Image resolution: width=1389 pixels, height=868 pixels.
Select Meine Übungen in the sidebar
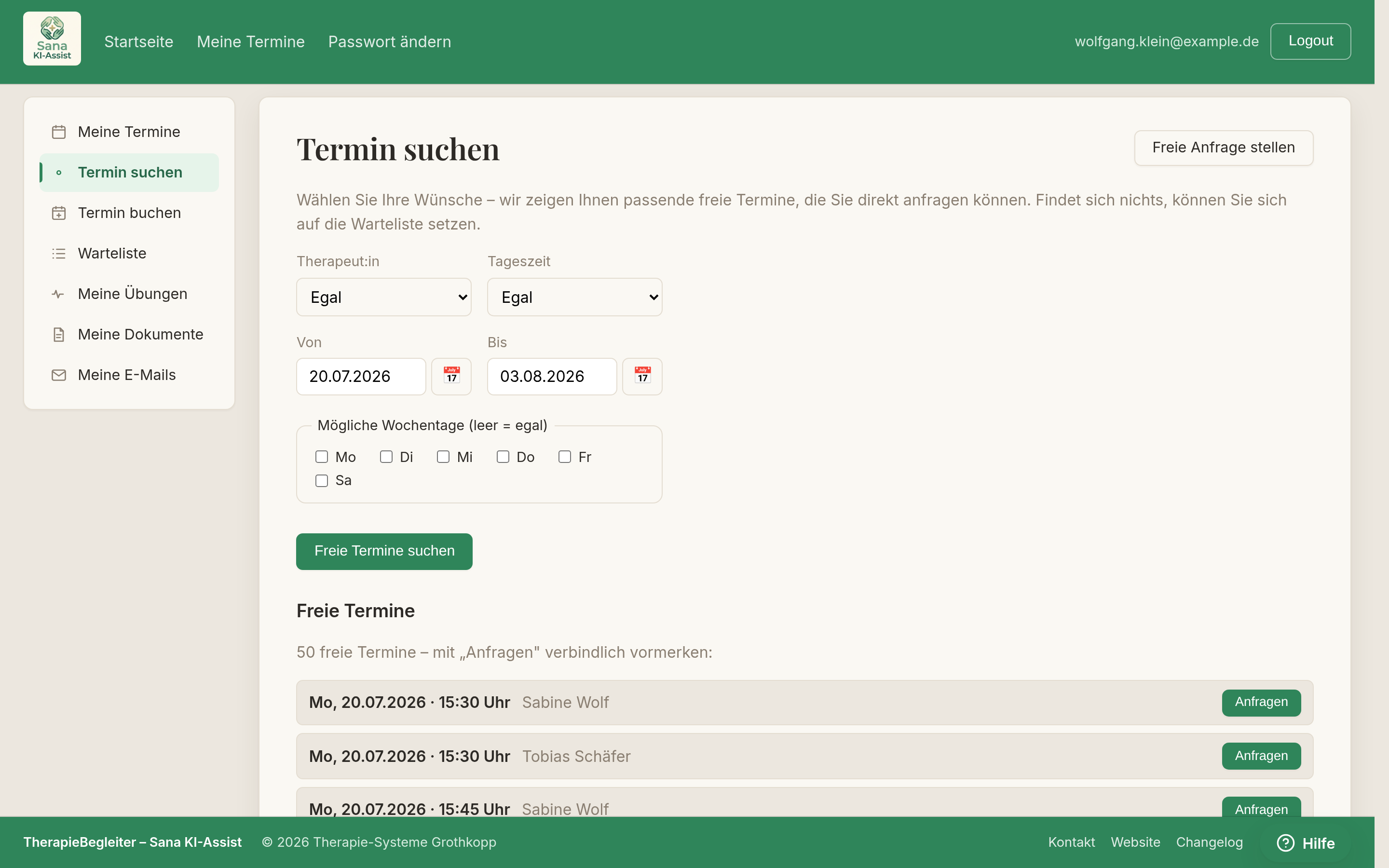point(129,294)
